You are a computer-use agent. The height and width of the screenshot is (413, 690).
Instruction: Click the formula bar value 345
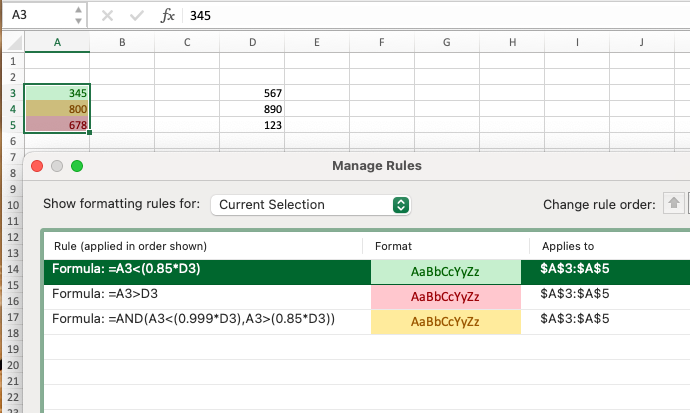[200, 16]
